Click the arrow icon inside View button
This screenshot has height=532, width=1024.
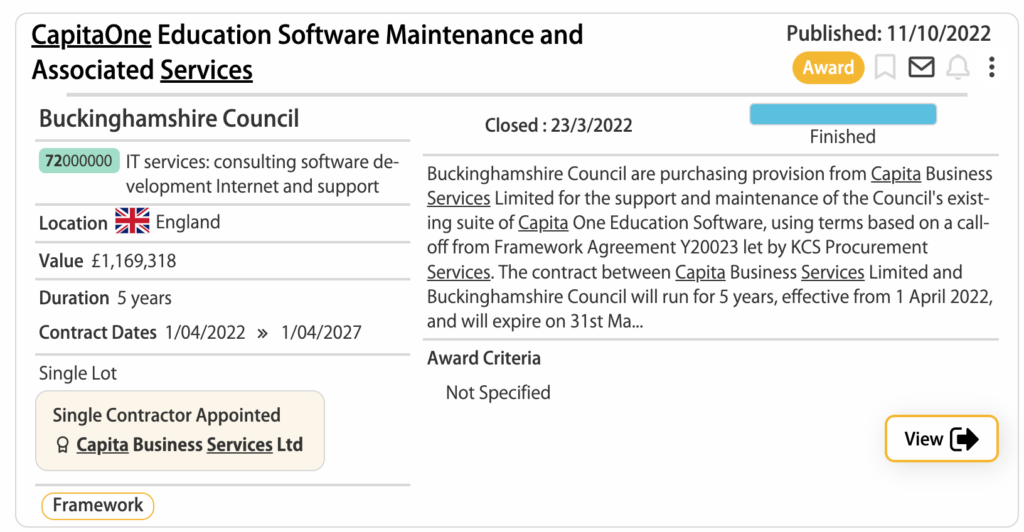(x=964, y=439)
